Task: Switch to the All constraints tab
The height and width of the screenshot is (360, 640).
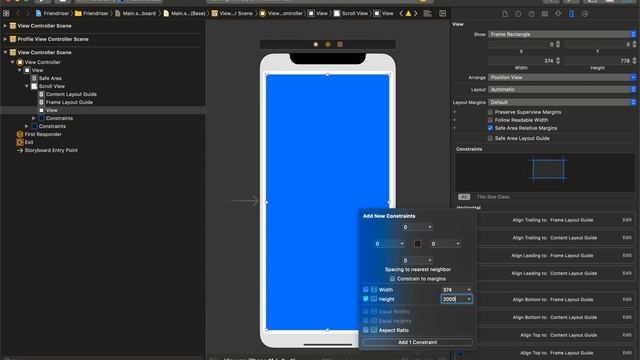Action: (x=464, y=197)
